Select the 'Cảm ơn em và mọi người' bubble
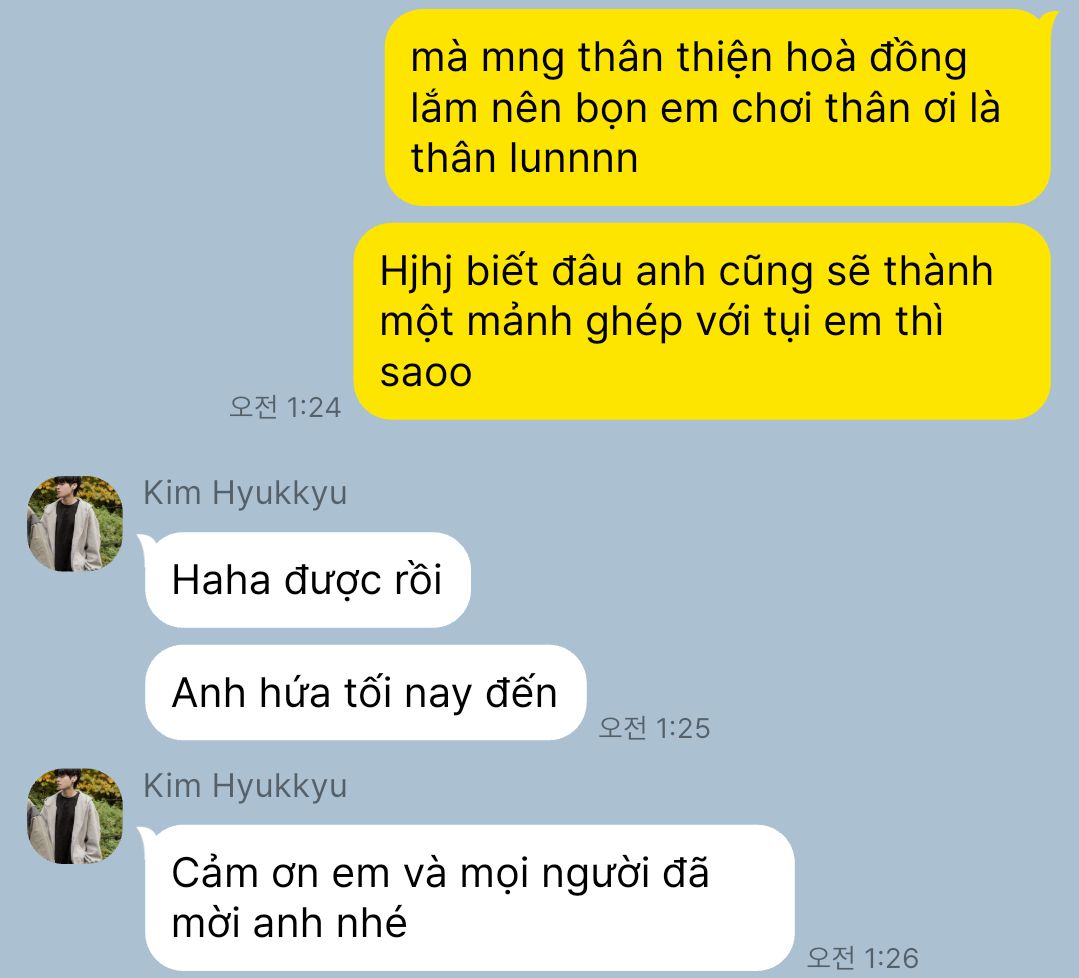Screen dimensions: 1079x978 [x=469, y=897]
